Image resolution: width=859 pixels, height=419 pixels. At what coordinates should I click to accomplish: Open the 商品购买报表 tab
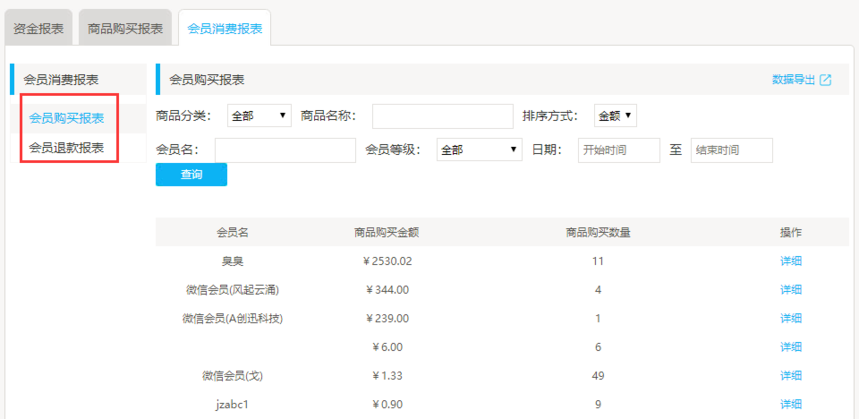click(125, 28)
